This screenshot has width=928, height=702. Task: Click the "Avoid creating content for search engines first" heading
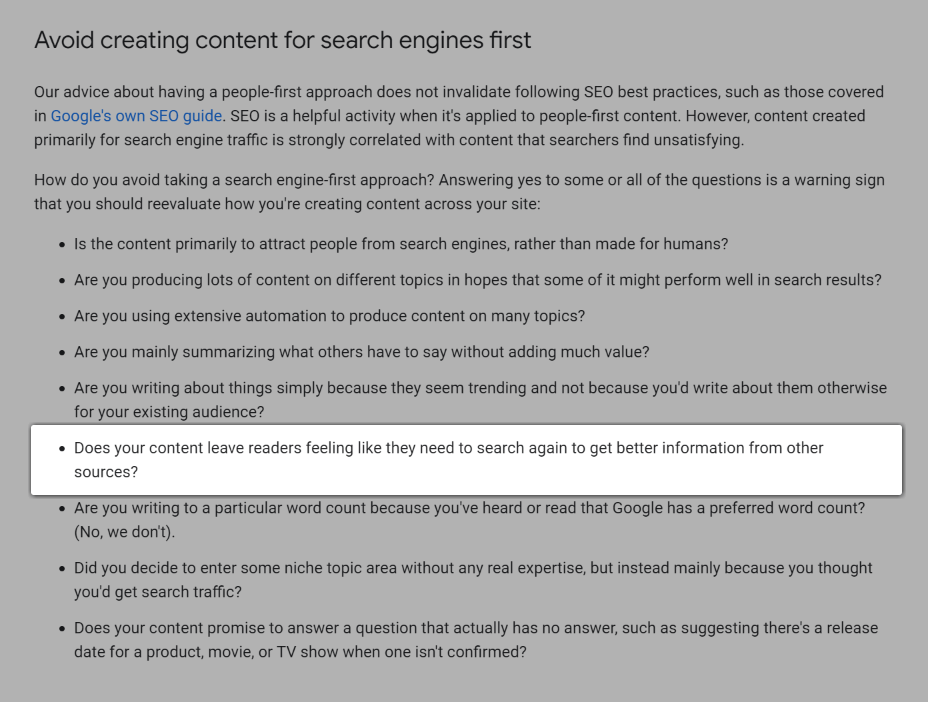coord(282,41)
